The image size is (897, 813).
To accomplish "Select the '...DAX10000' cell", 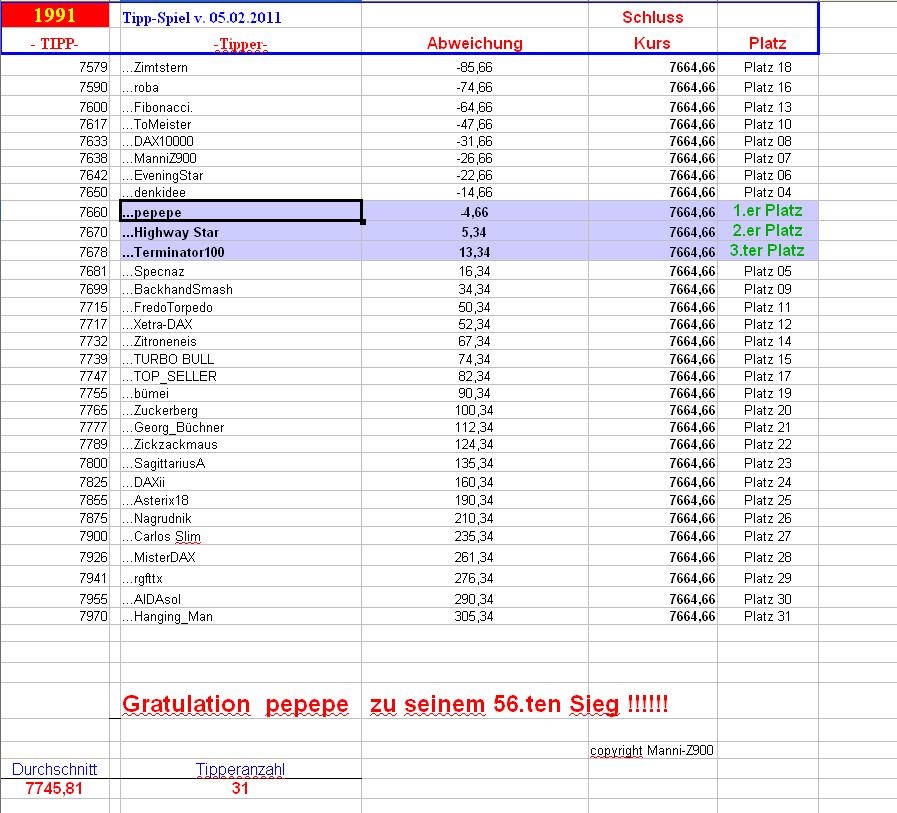I will pos(241,141).
